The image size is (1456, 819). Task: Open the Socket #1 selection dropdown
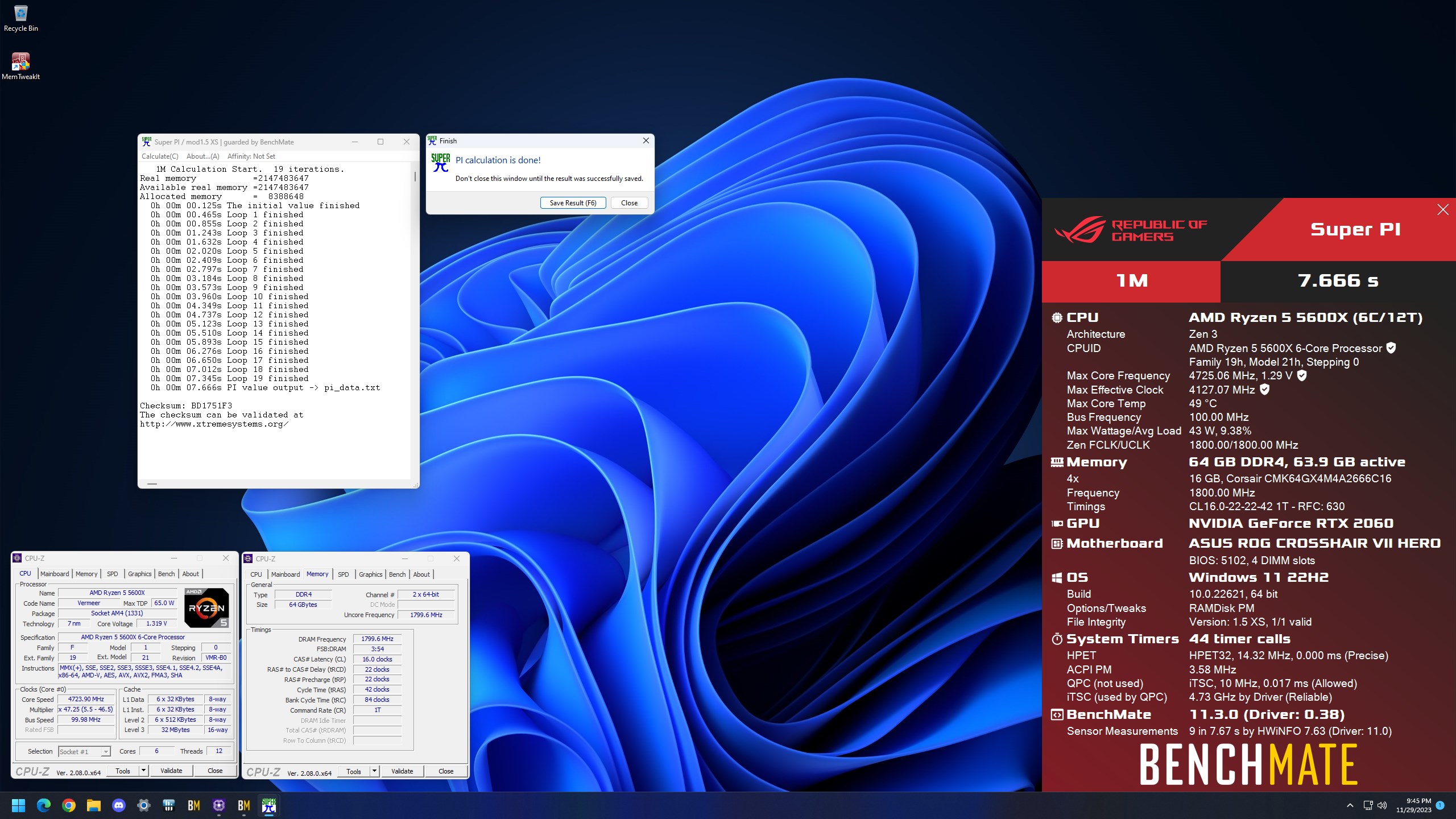point(85,751)
